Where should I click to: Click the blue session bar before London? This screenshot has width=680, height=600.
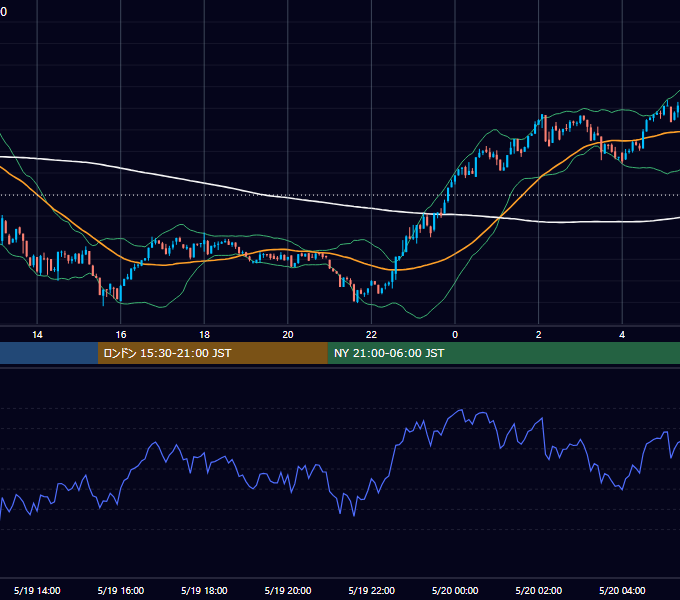[x=49, y=353]
